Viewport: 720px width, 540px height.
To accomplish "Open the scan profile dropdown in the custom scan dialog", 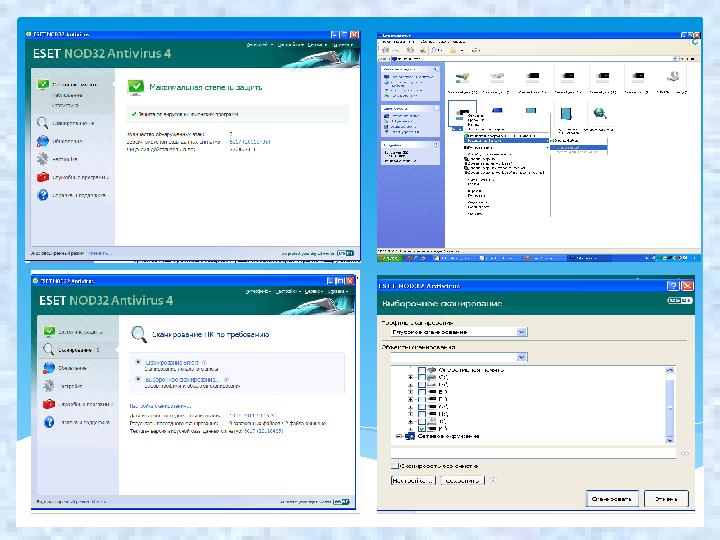I will tap(521, 332).
